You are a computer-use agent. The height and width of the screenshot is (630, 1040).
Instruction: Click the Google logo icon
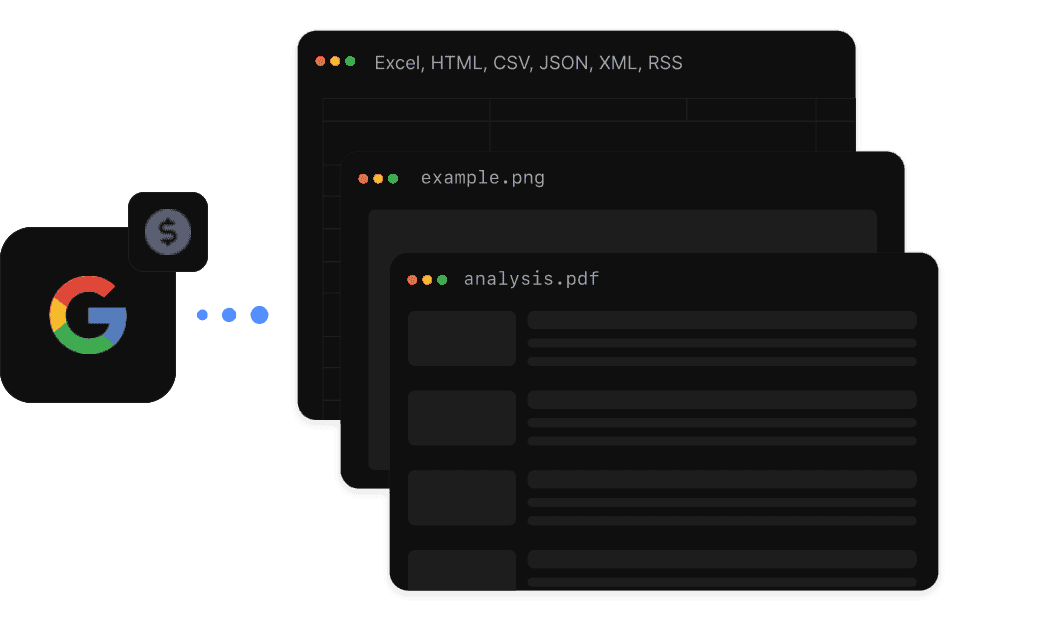point(88,315)
